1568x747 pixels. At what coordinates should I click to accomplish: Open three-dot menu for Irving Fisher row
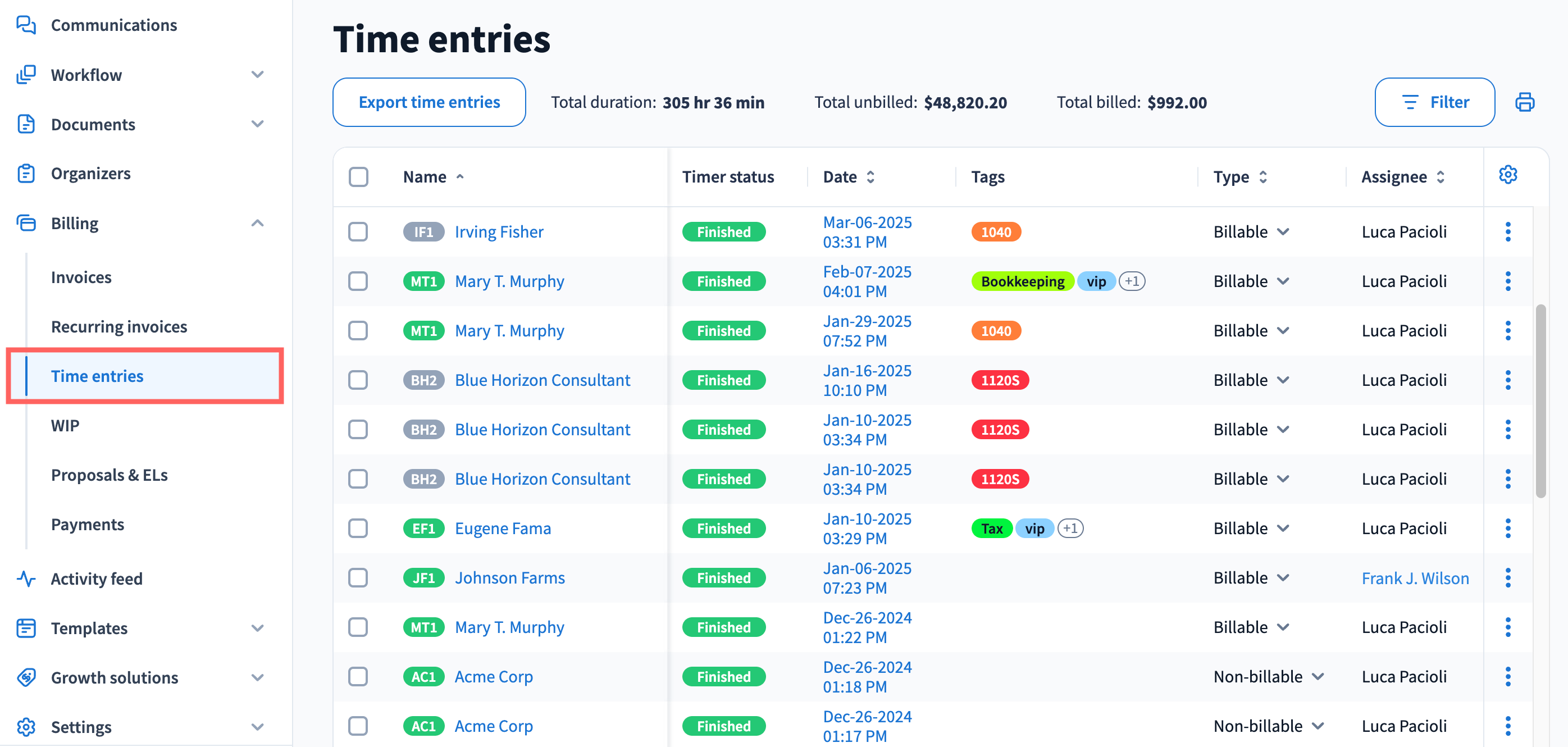click(x=1507, y=232)
